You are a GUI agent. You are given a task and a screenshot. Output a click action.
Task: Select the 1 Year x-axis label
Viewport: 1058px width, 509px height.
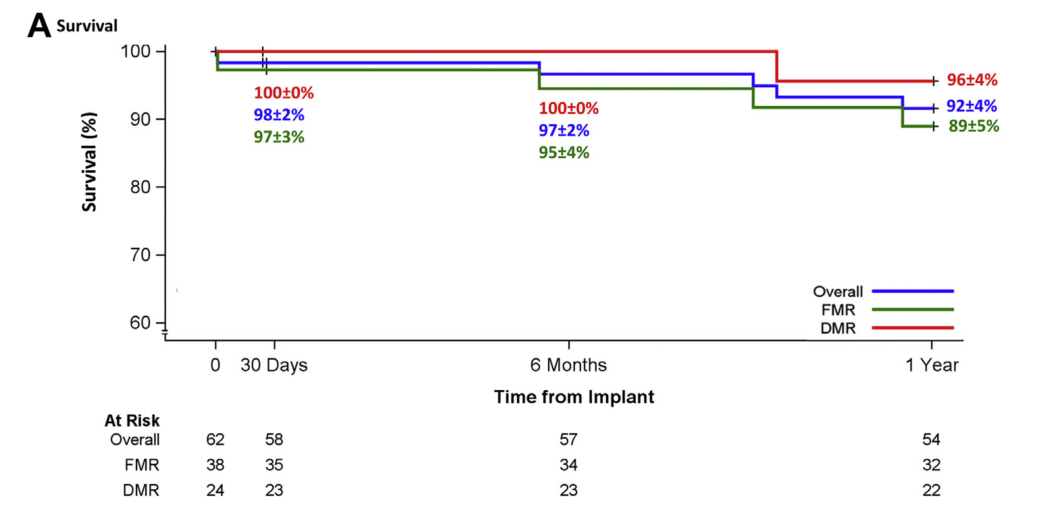pos(931,365)
